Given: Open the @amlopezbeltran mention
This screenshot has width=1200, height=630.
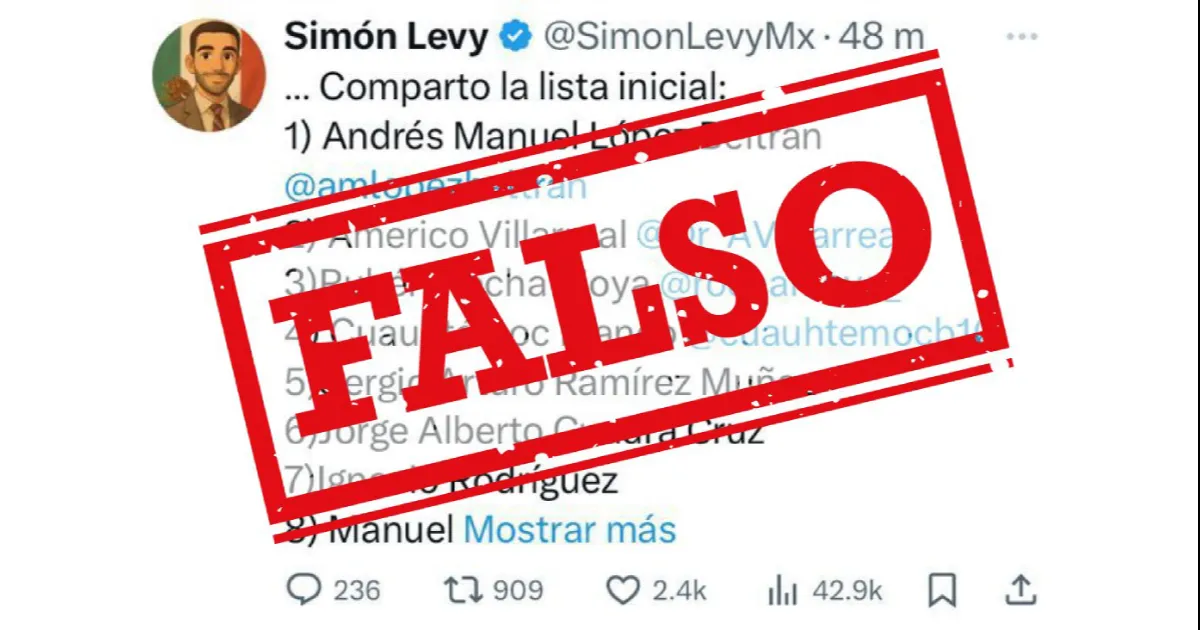Looking at the screenshot, I should click(435, 184).
